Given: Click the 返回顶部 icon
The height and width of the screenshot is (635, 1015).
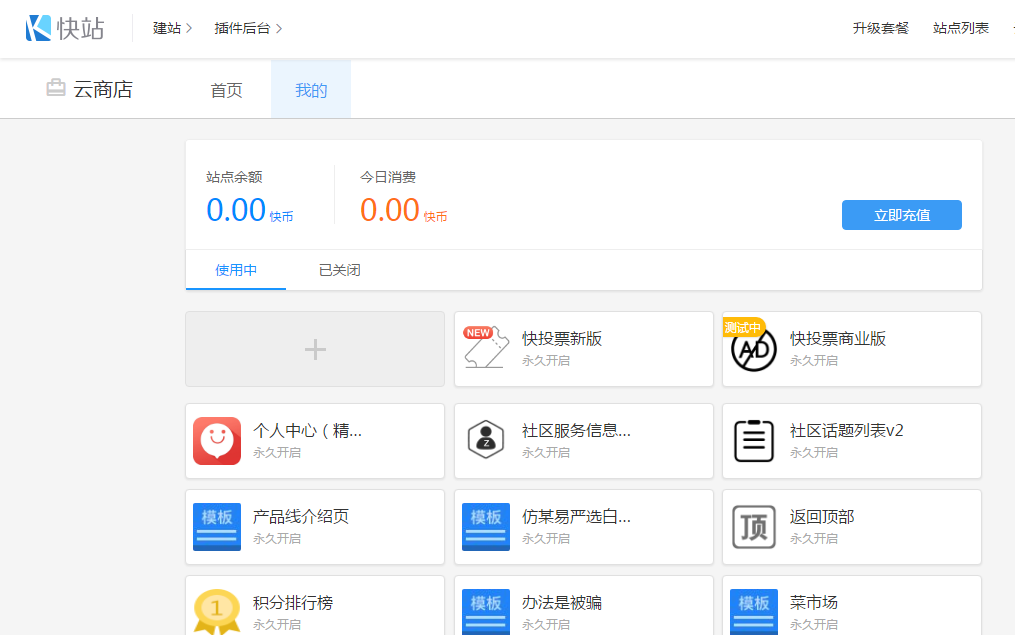Looking at the screenshot, I should pyautogui.click(x=754, y=527).
